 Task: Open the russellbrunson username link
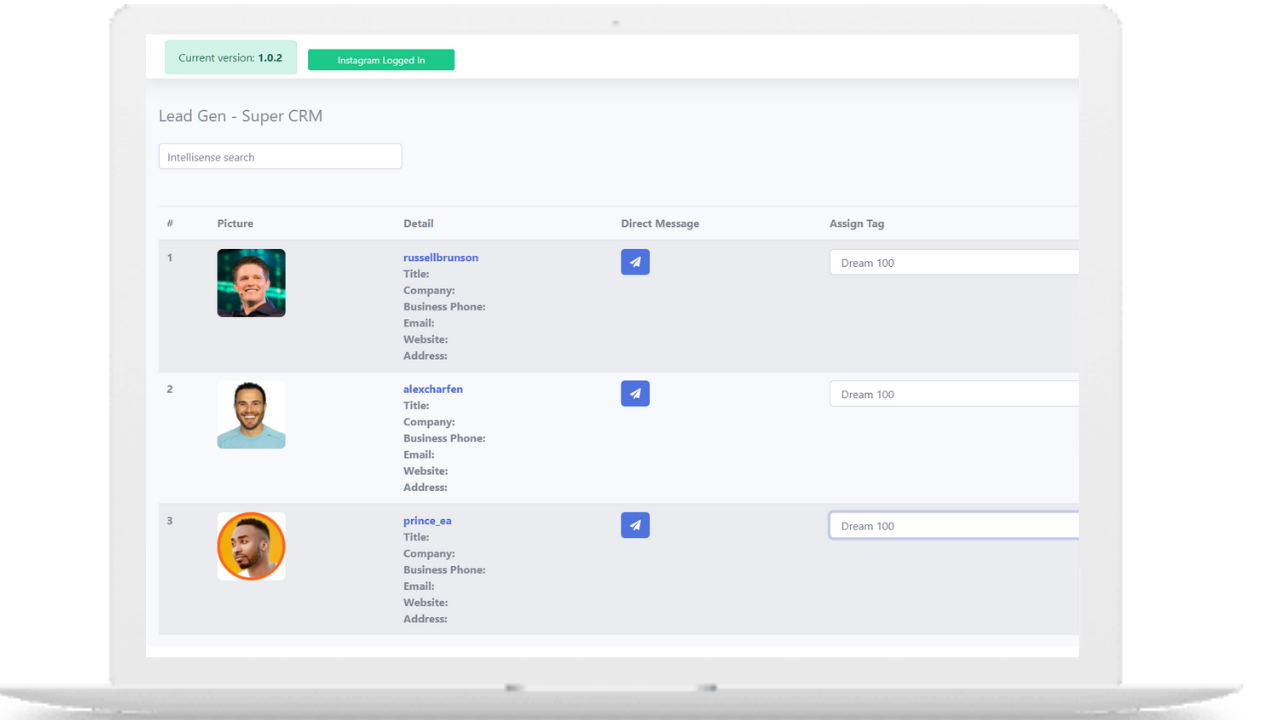tap(440, 257)
